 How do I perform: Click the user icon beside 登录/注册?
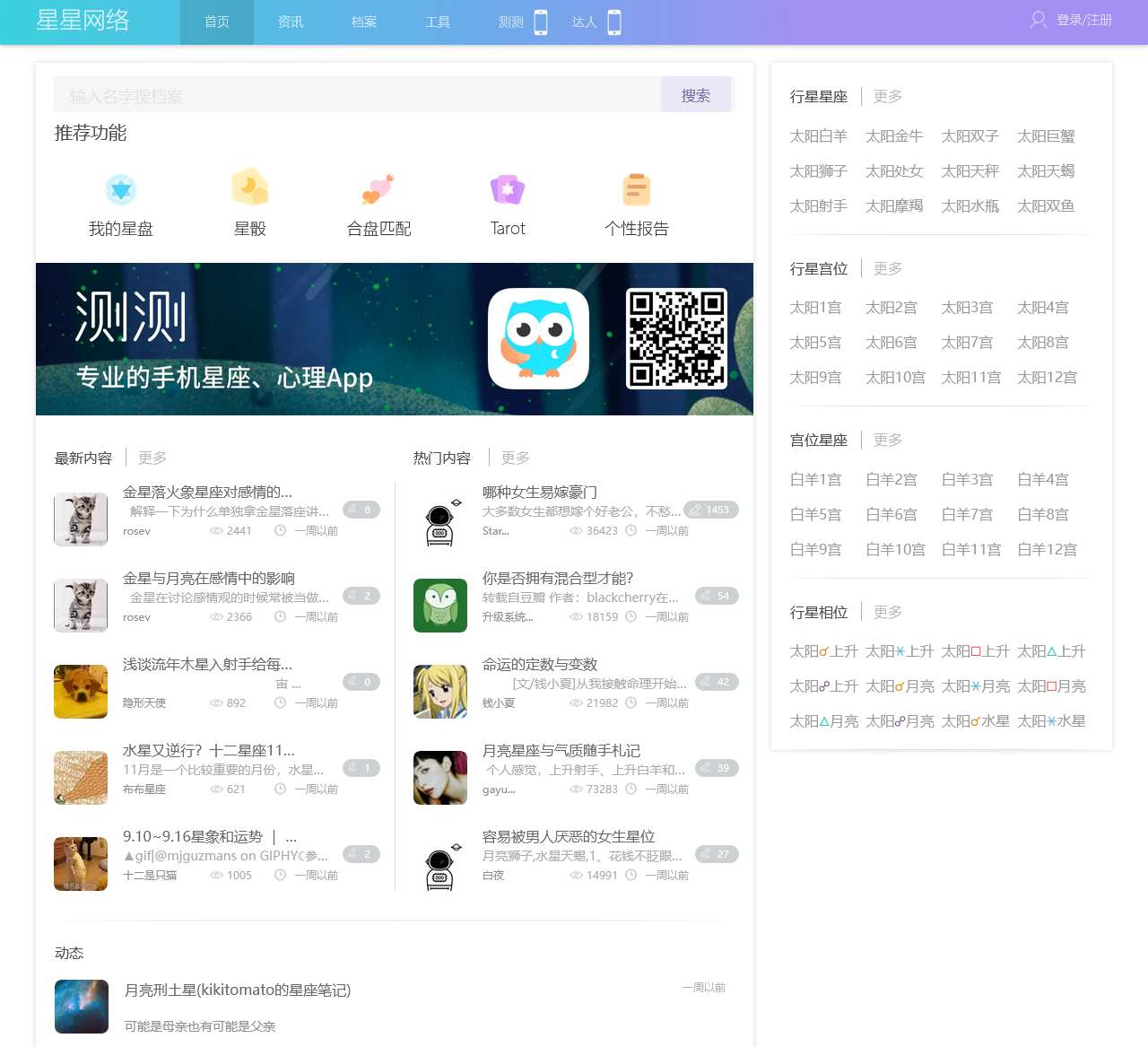click(1039, 20)
